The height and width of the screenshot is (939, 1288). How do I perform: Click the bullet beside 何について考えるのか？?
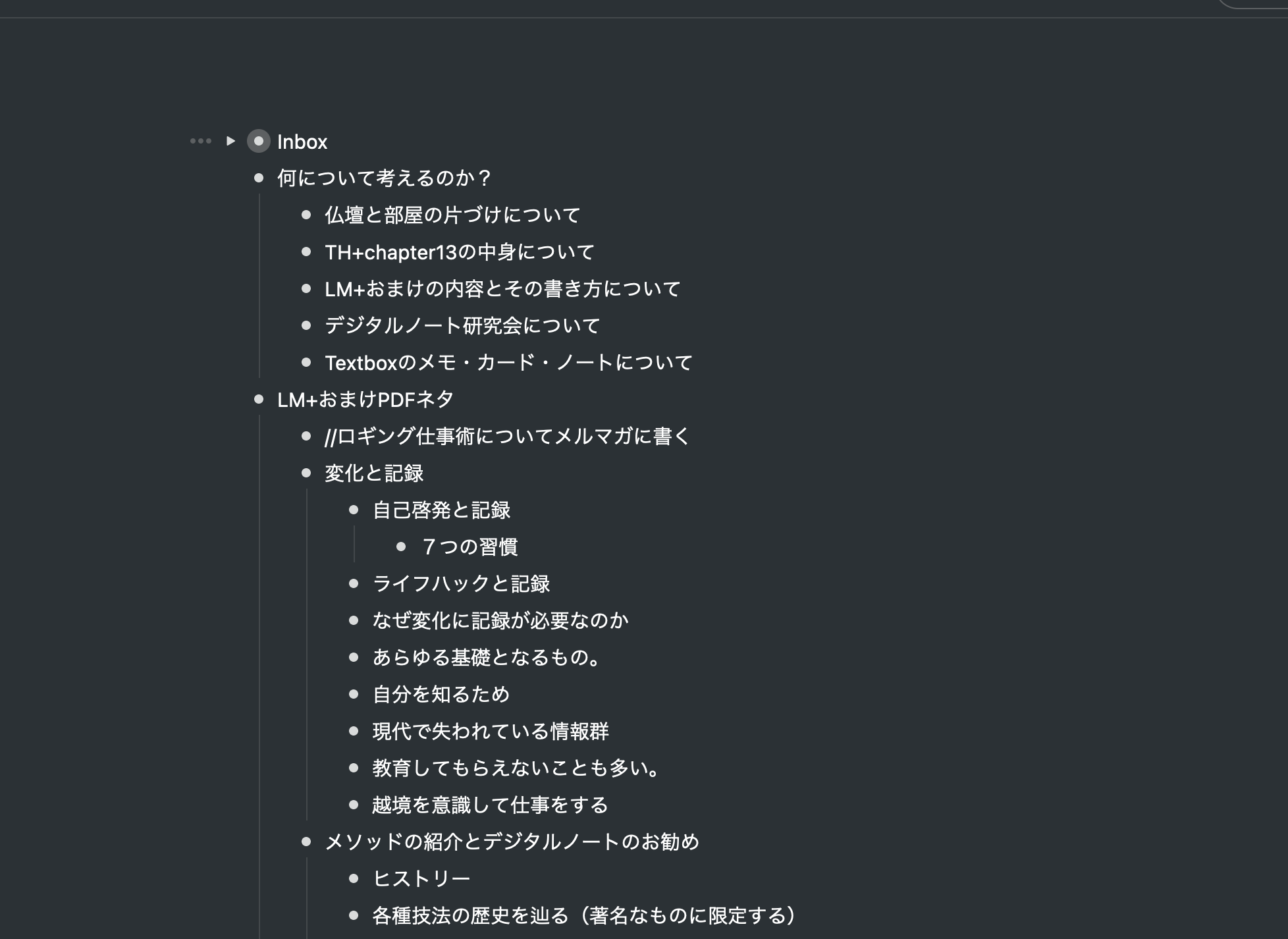259,178
